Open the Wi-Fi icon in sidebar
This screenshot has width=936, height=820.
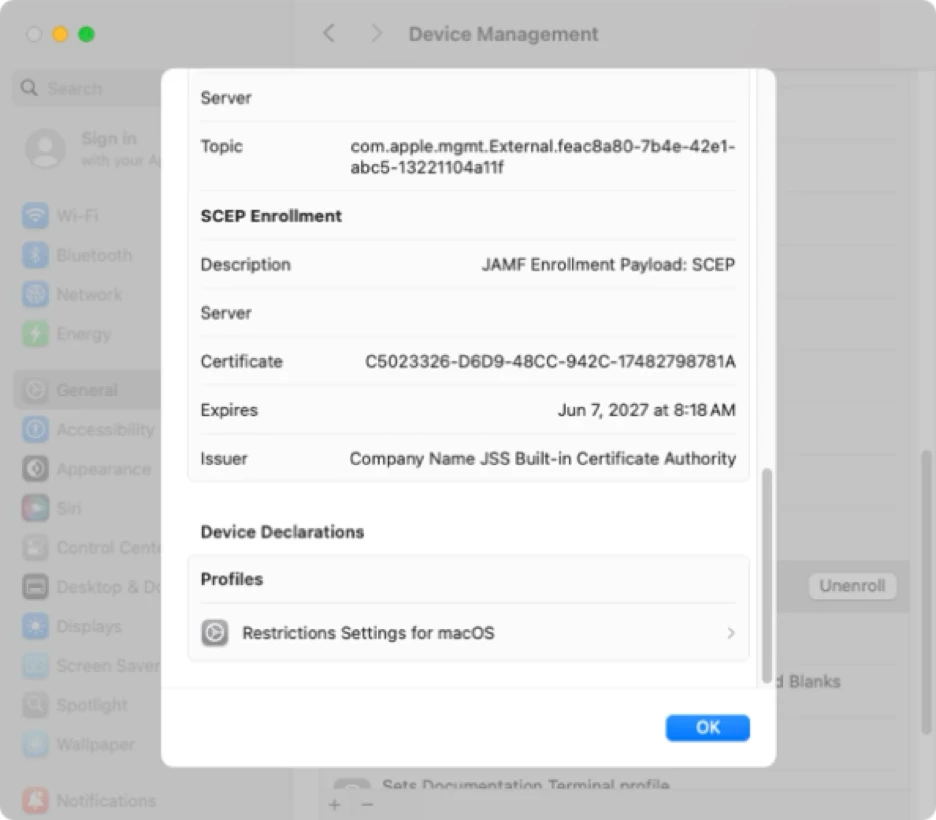[35, 215]
